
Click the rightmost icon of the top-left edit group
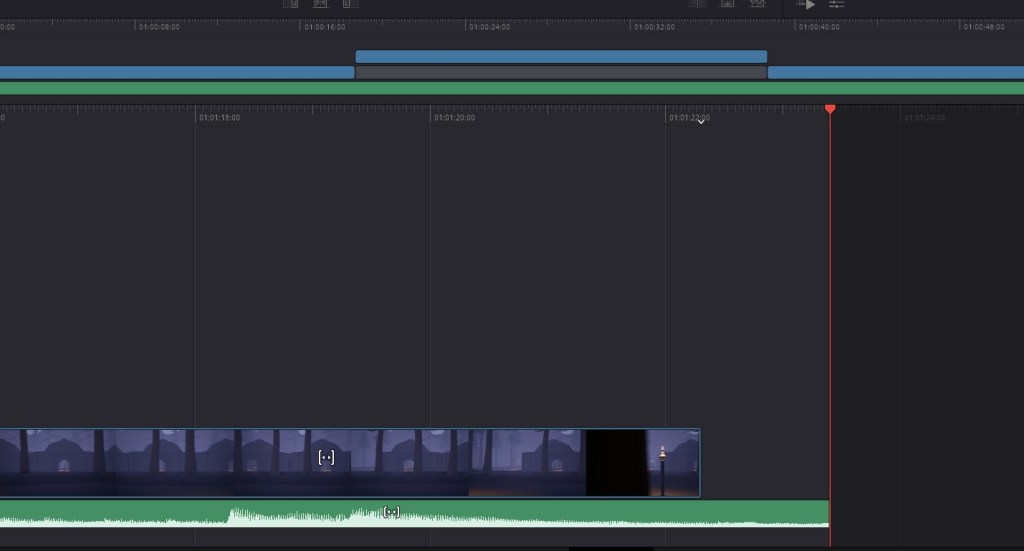pyautogui.click(x=350, y=4)
